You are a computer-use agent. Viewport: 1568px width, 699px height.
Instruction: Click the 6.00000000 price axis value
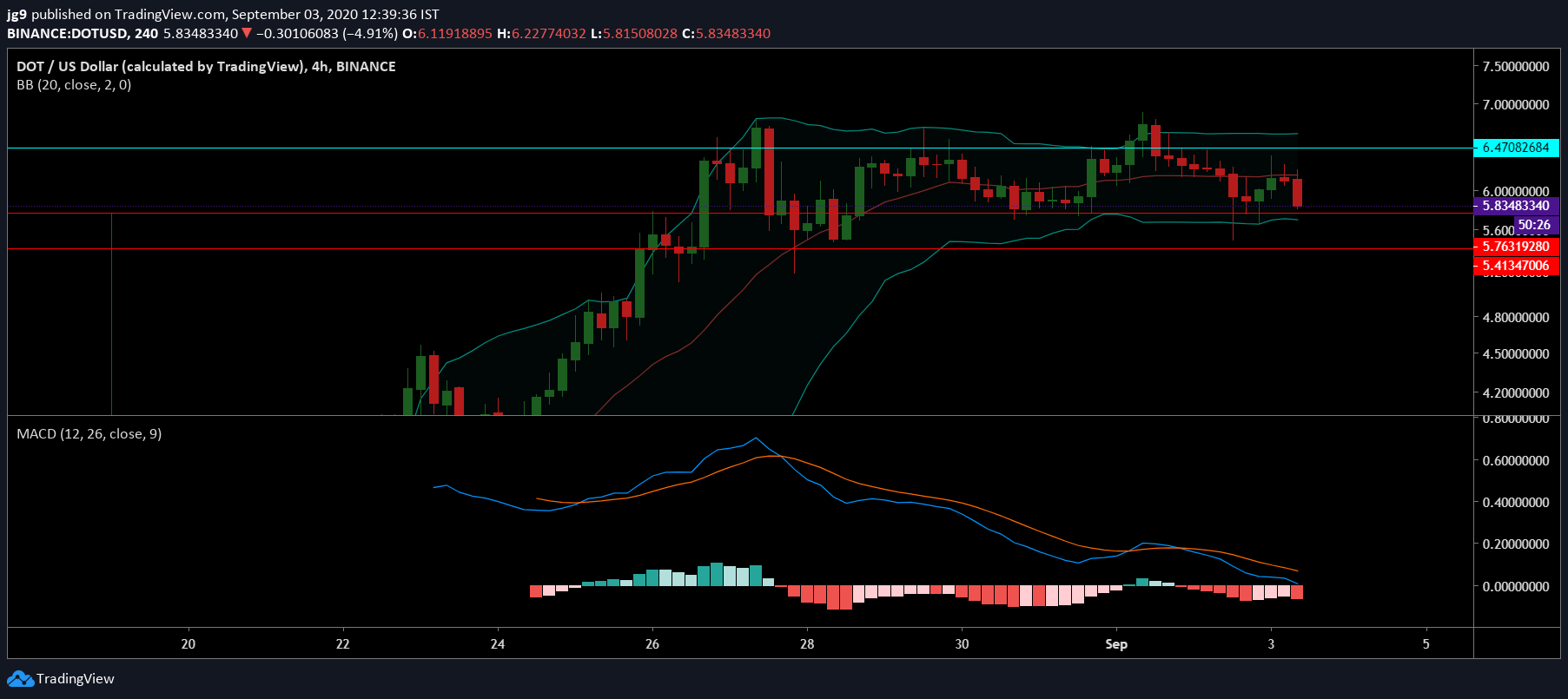[x=1516, y=191]
